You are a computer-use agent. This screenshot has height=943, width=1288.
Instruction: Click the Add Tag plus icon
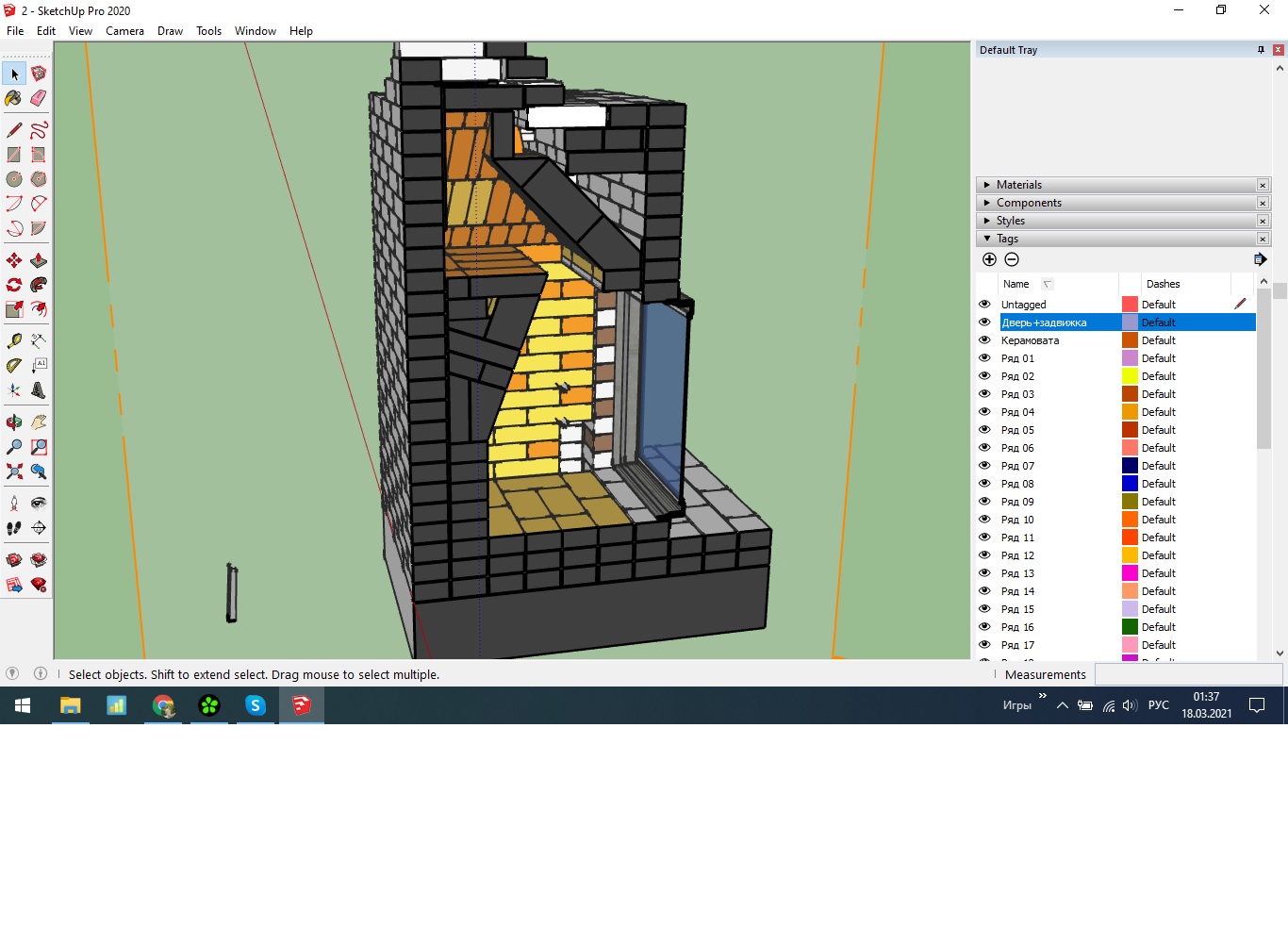(x=989, y=259)
